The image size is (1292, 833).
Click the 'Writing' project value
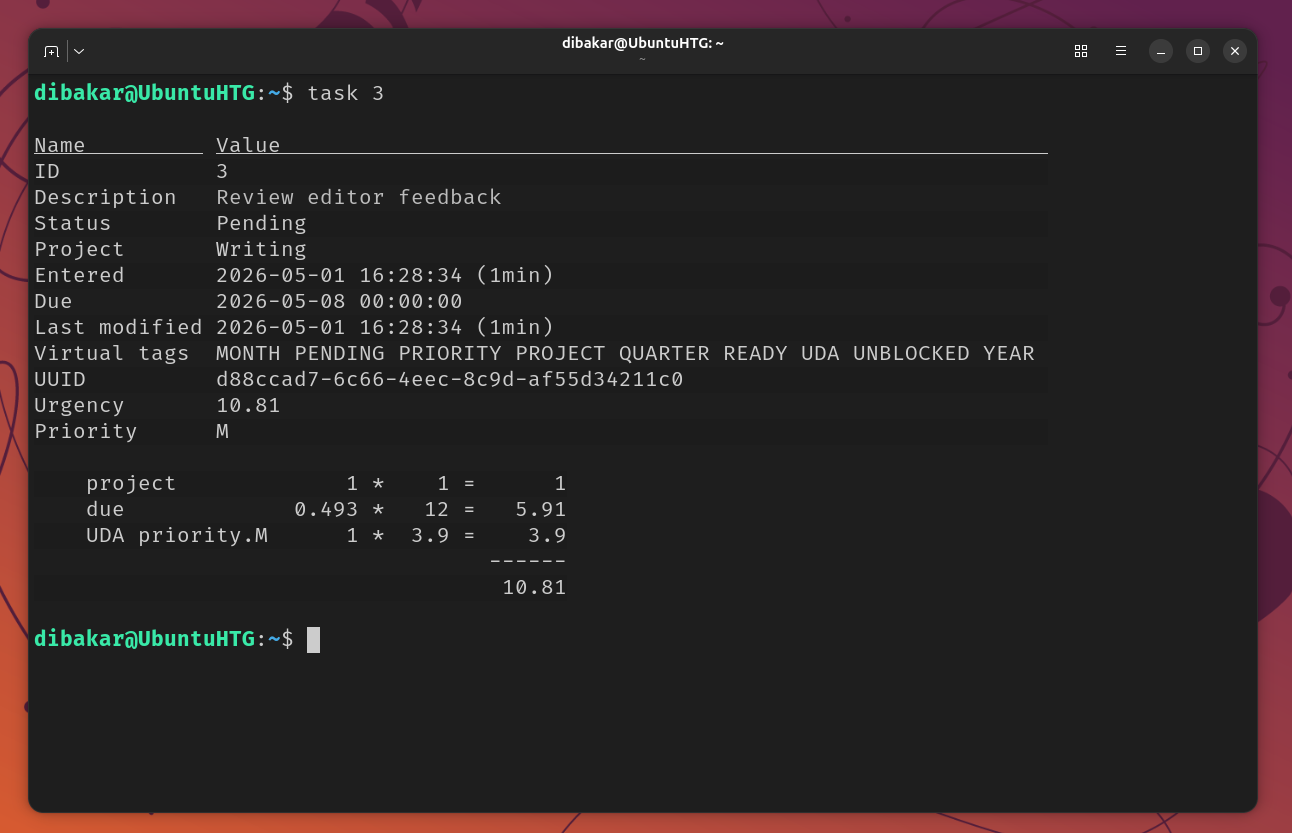(261, 249)
